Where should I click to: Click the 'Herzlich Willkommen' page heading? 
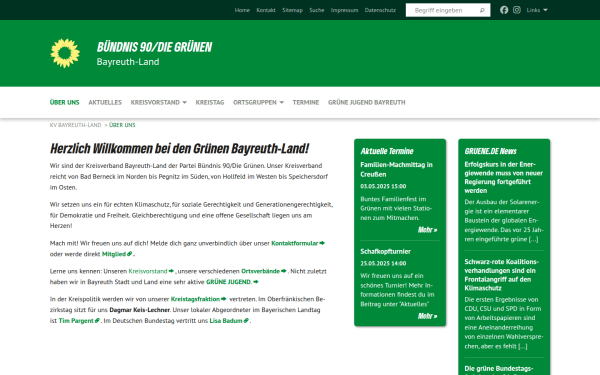179,148
